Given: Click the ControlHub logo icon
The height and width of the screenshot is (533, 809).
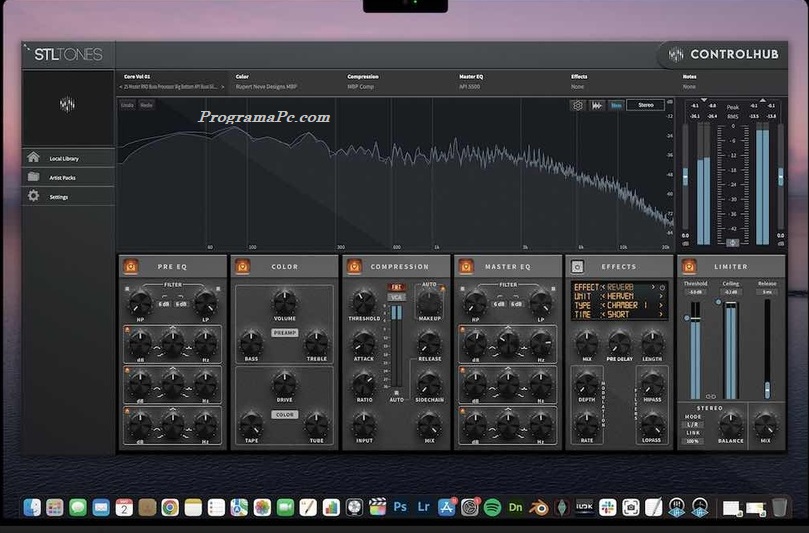Looking at the screenshot, I should click(675, 54).
